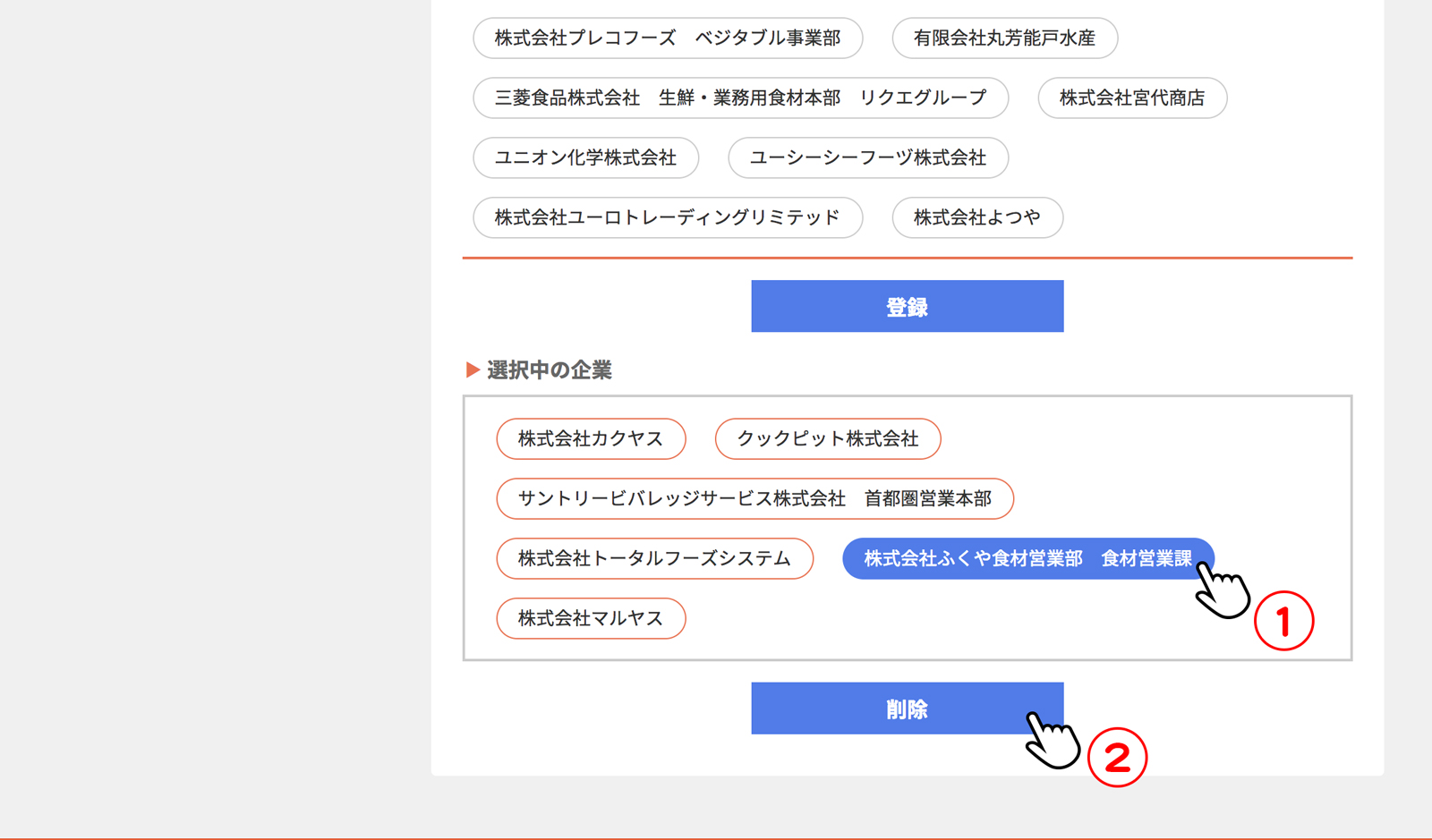1432x840 pixels.
Task: Select the 株式会社宮代商店 company pill
Action: click(1131, 98)
